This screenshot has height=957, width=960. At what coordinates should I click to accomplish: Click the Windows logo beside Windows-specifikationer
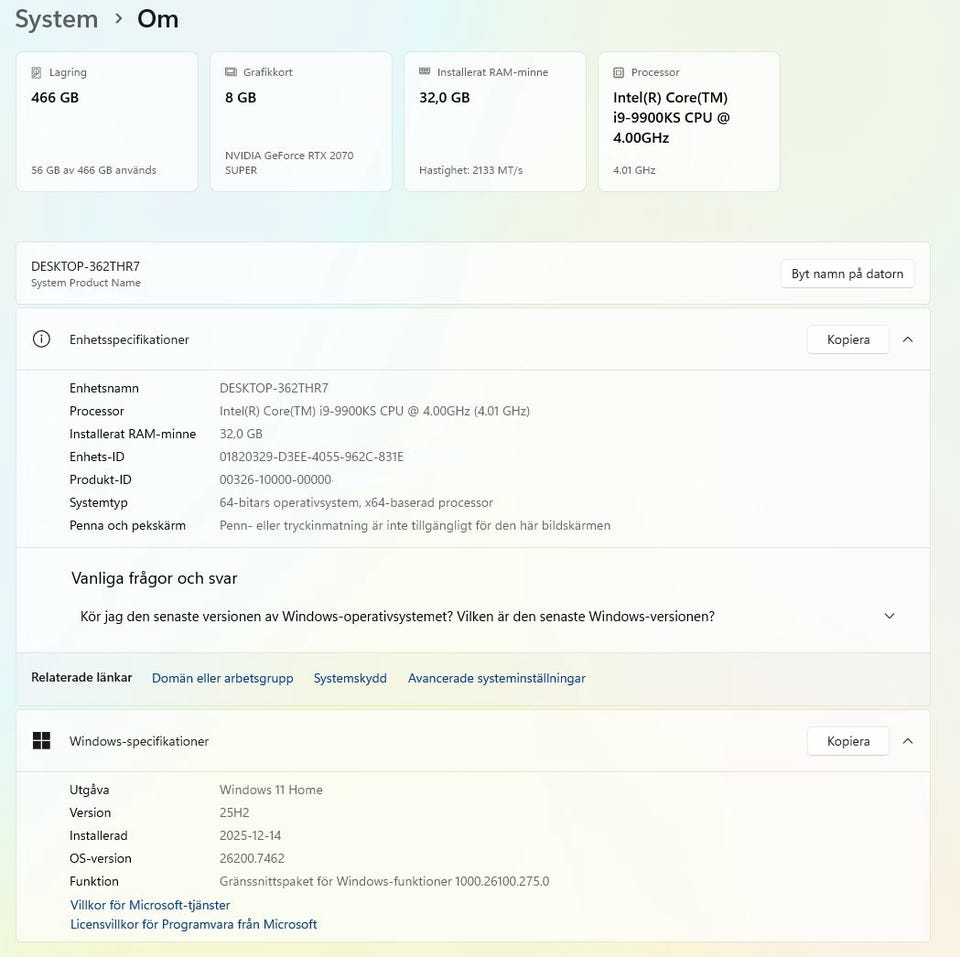click(x=41, y=741)
